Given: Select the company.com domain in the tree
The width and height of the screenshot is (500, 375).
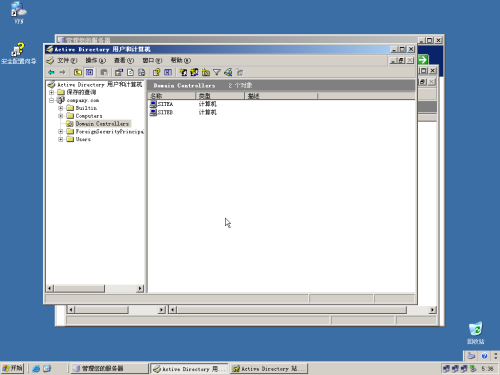Looking at the screenshot, I should pyautogui.click(x=83, y=100).
